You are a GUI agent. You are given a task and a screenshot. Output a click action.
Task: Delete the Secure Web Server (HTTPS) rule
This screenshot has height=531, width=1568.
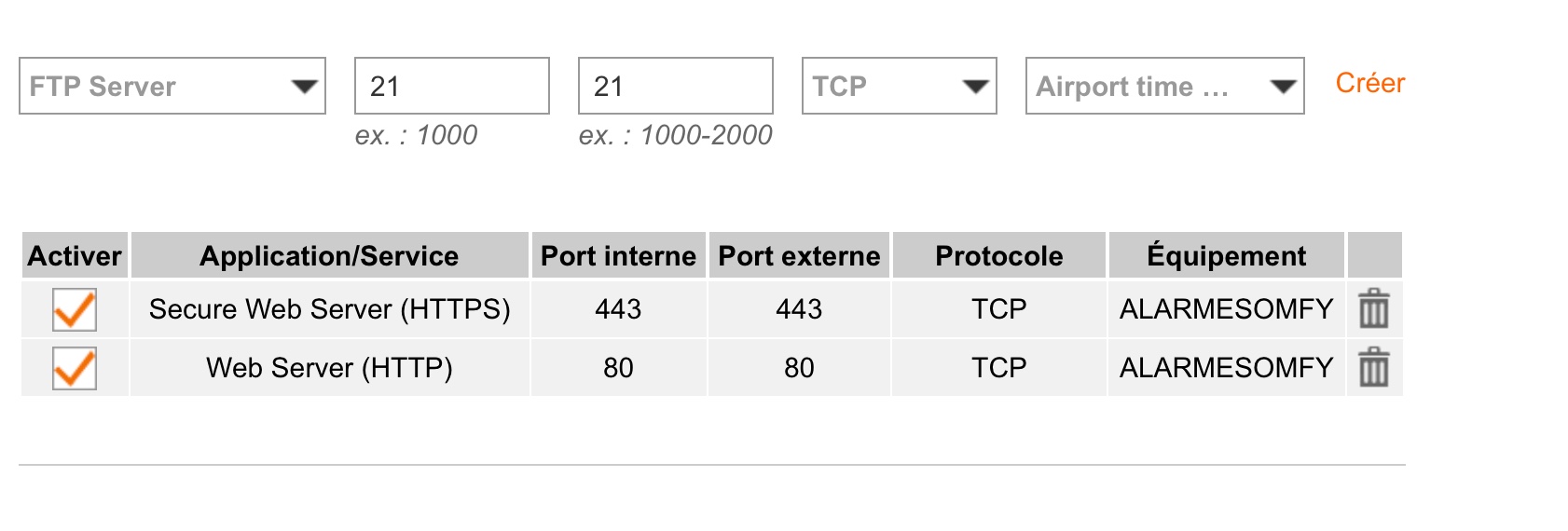coord(1373,309)
